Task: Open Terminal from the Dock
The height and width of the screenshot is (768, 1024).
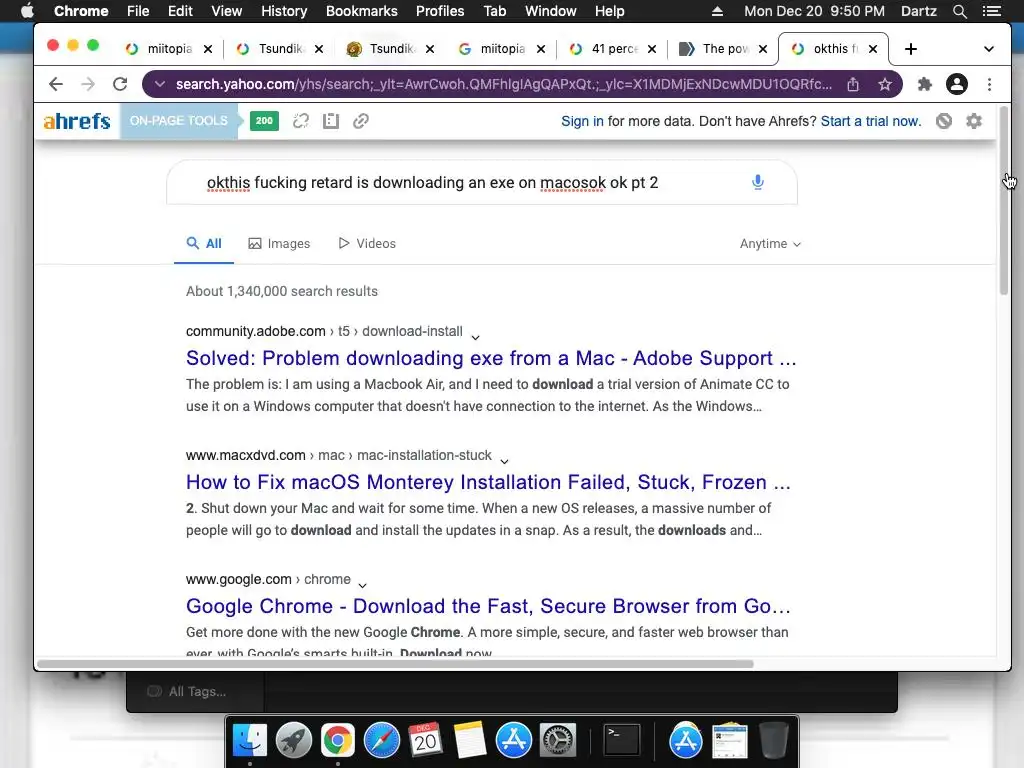Action: click(x=621, y=741)
